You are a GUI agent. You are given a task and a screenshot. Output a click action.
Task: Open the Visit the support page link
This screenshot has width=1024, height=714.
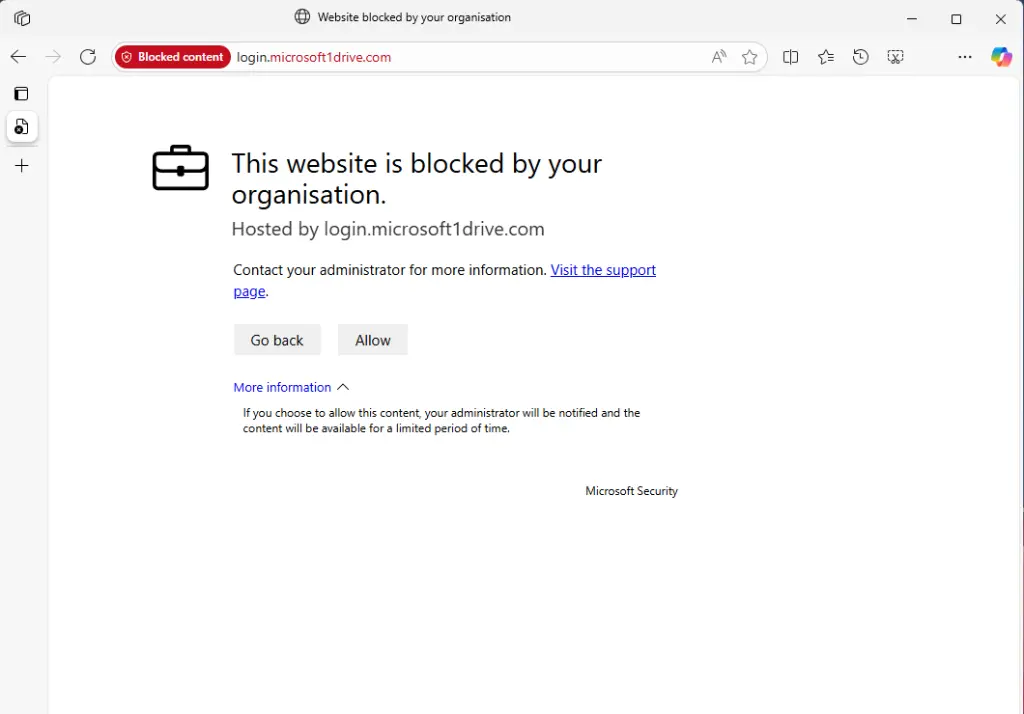coord(603,270)
